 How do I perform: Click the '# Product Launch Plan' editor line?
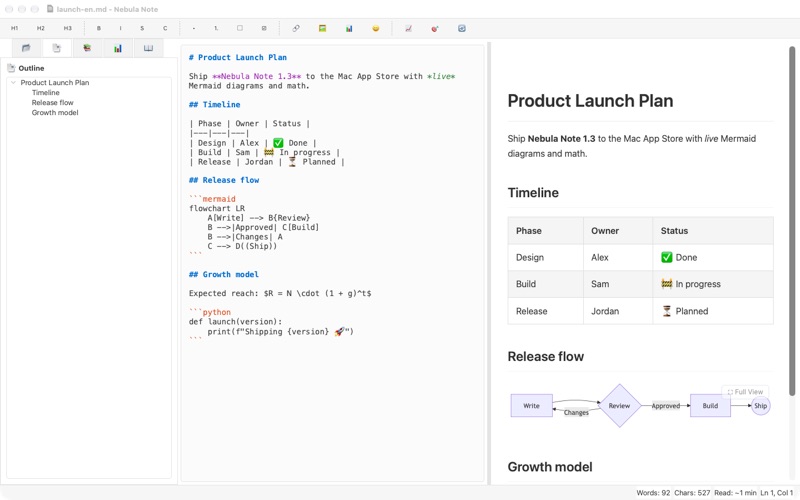(x=238, y=58)
